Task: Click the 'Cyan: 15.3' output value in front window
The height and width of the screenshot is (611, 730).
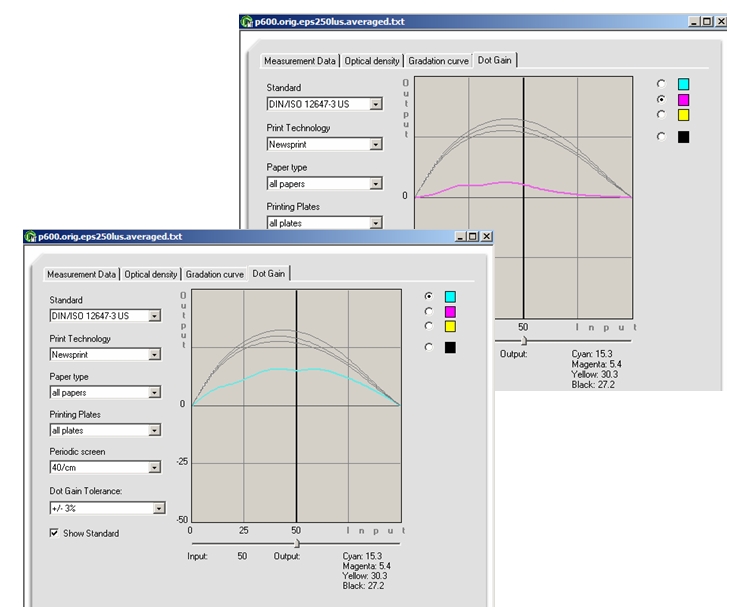Action: click(x=362, y=556)
